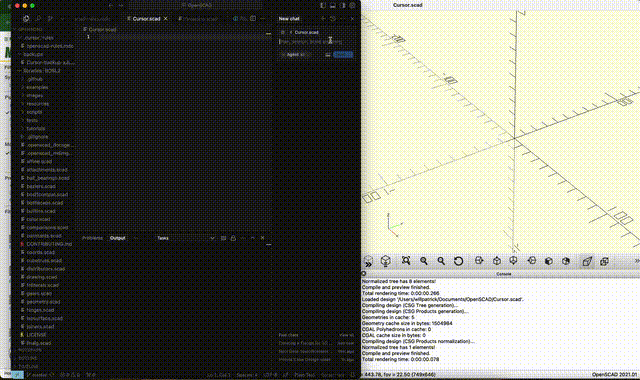The height and width of the screenshot is (380, 640).
Task: Switch to the Output panel tab
Action: (x=118, y=238)
